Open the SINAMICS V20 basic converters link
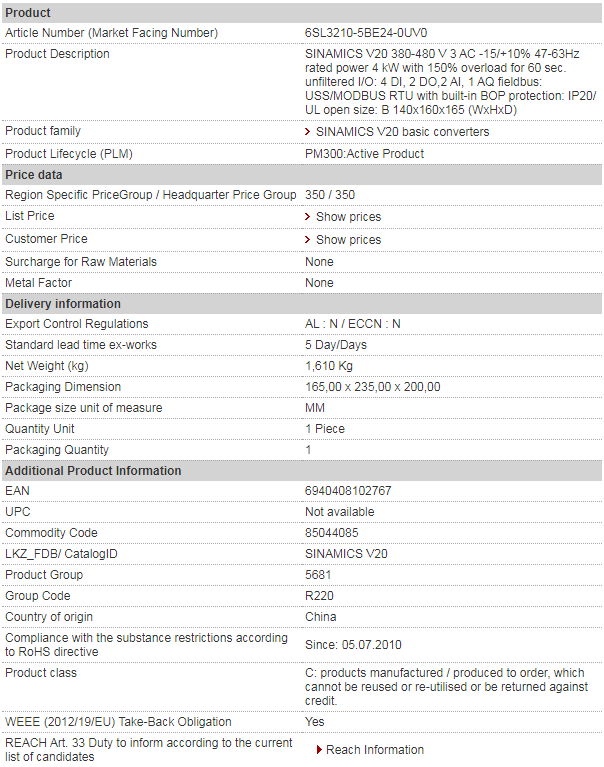 point(402,132)
